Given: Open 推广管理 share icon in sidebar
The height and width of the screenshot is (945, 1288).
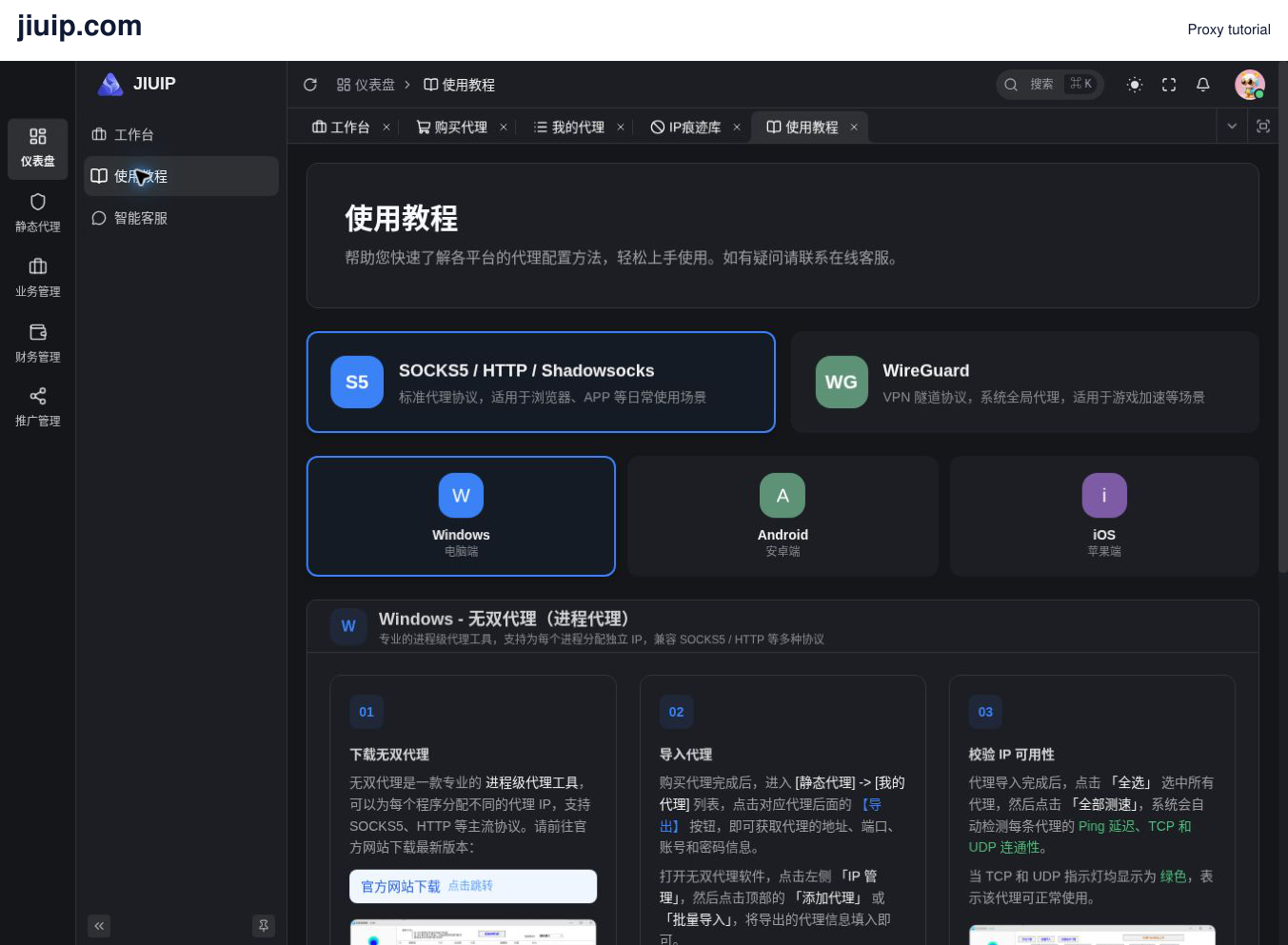Looking at the screenshot, I should pos(38,407).
